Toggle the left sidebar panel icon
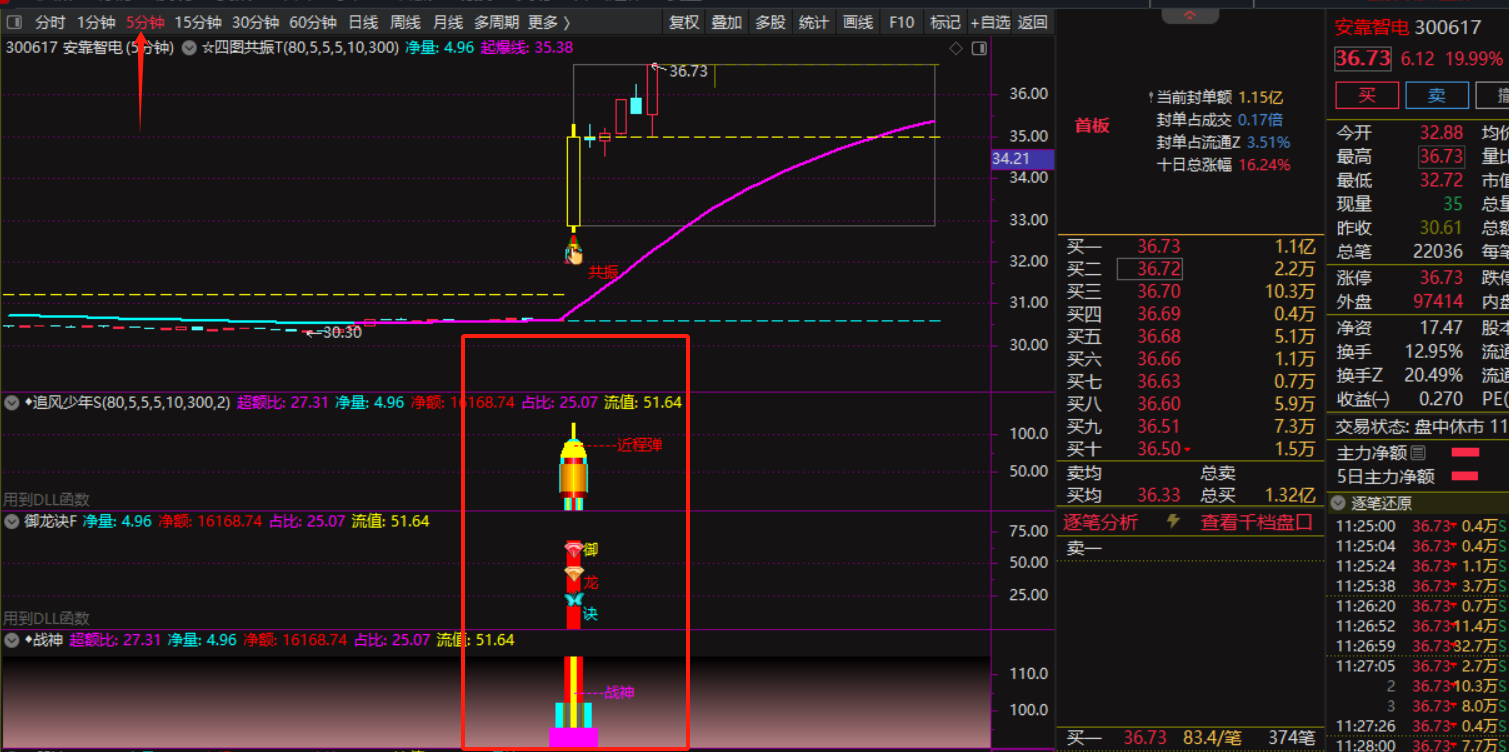The height and width of the screenshot is (752, 1509). point(15,22)
